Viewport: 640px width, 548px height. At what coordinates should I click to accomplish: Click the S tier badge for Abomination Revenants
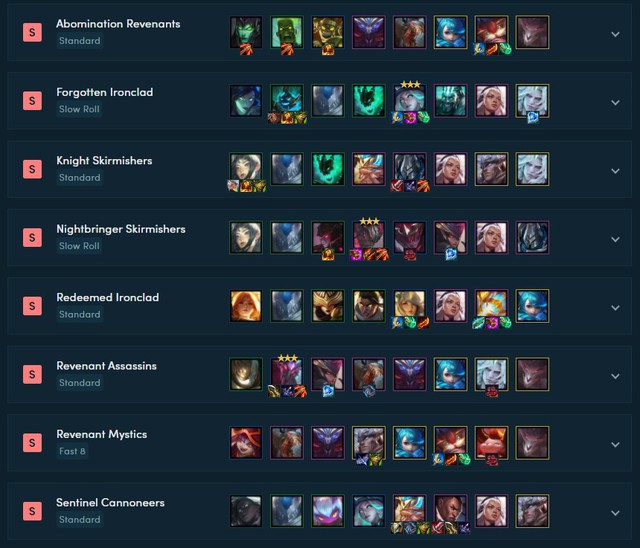(32, 32)
